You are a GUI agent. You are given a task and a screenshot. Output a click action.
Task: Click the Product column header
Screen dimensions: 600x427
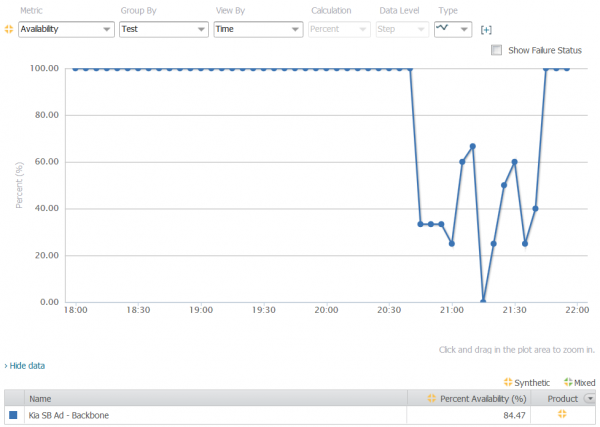562,399
